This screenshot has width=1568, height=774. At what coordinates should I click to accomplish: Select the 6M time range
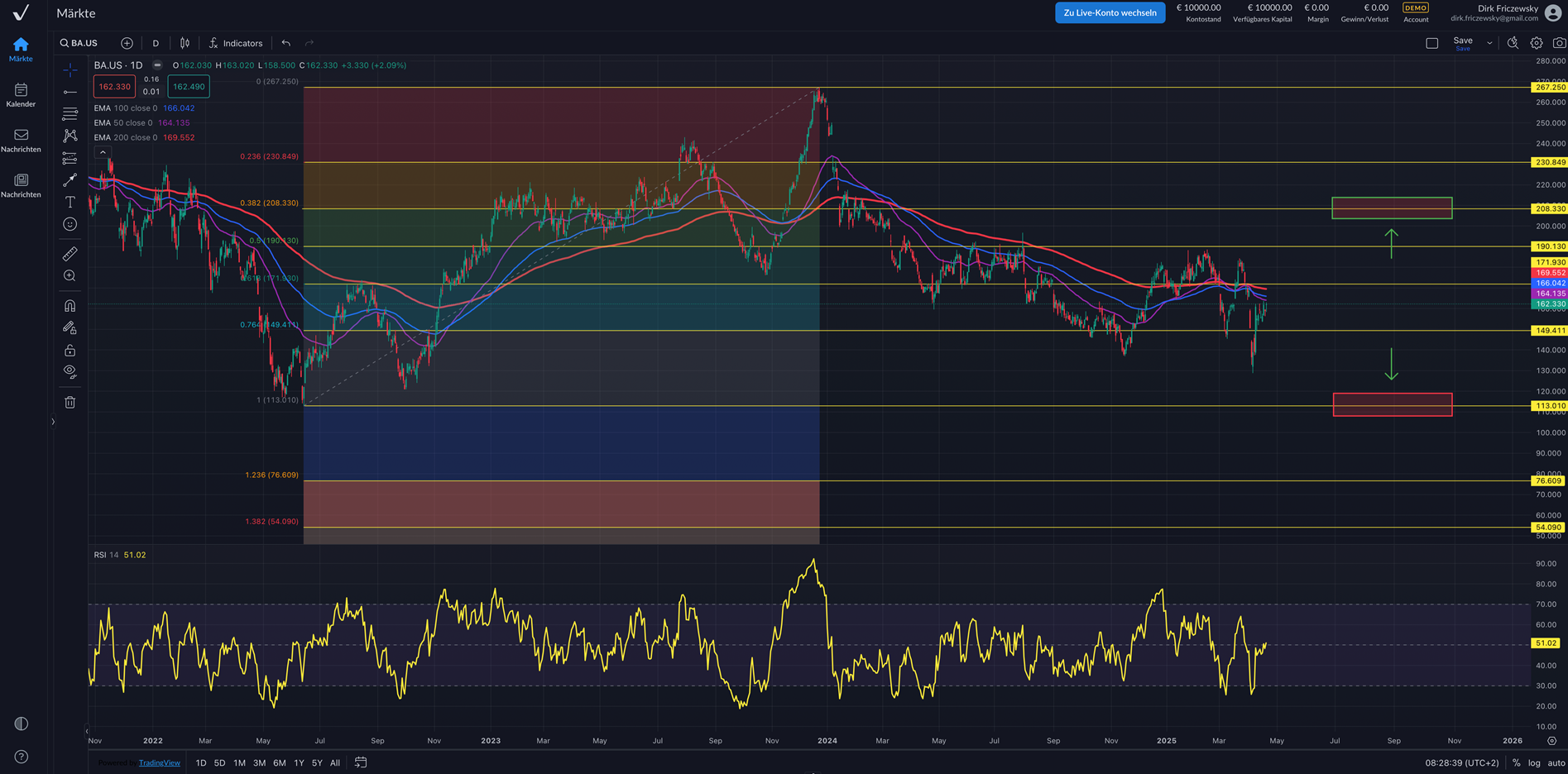click(279, 762)
